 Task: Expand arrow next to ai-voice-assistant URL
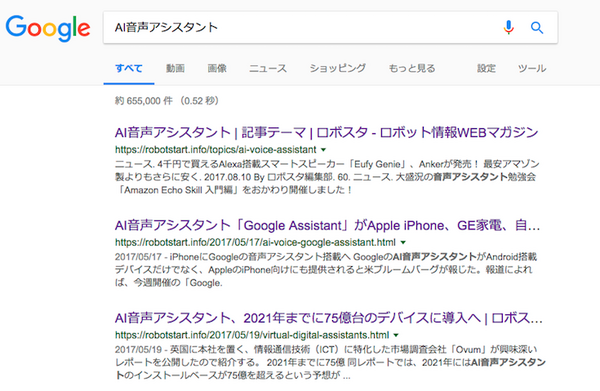(x=323, y=150)
